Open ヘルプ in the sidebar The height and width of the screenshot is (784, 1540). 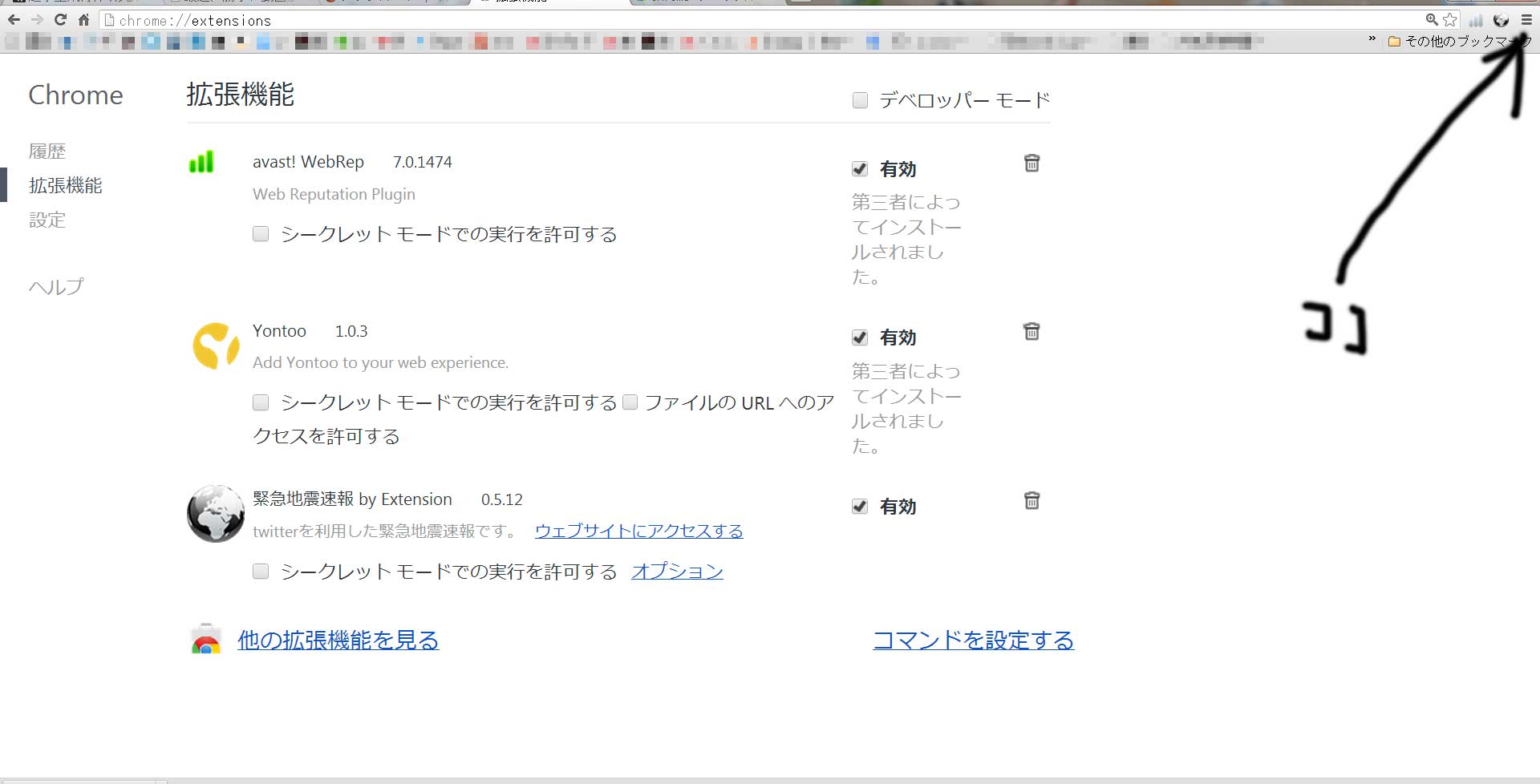click(56, 286)
